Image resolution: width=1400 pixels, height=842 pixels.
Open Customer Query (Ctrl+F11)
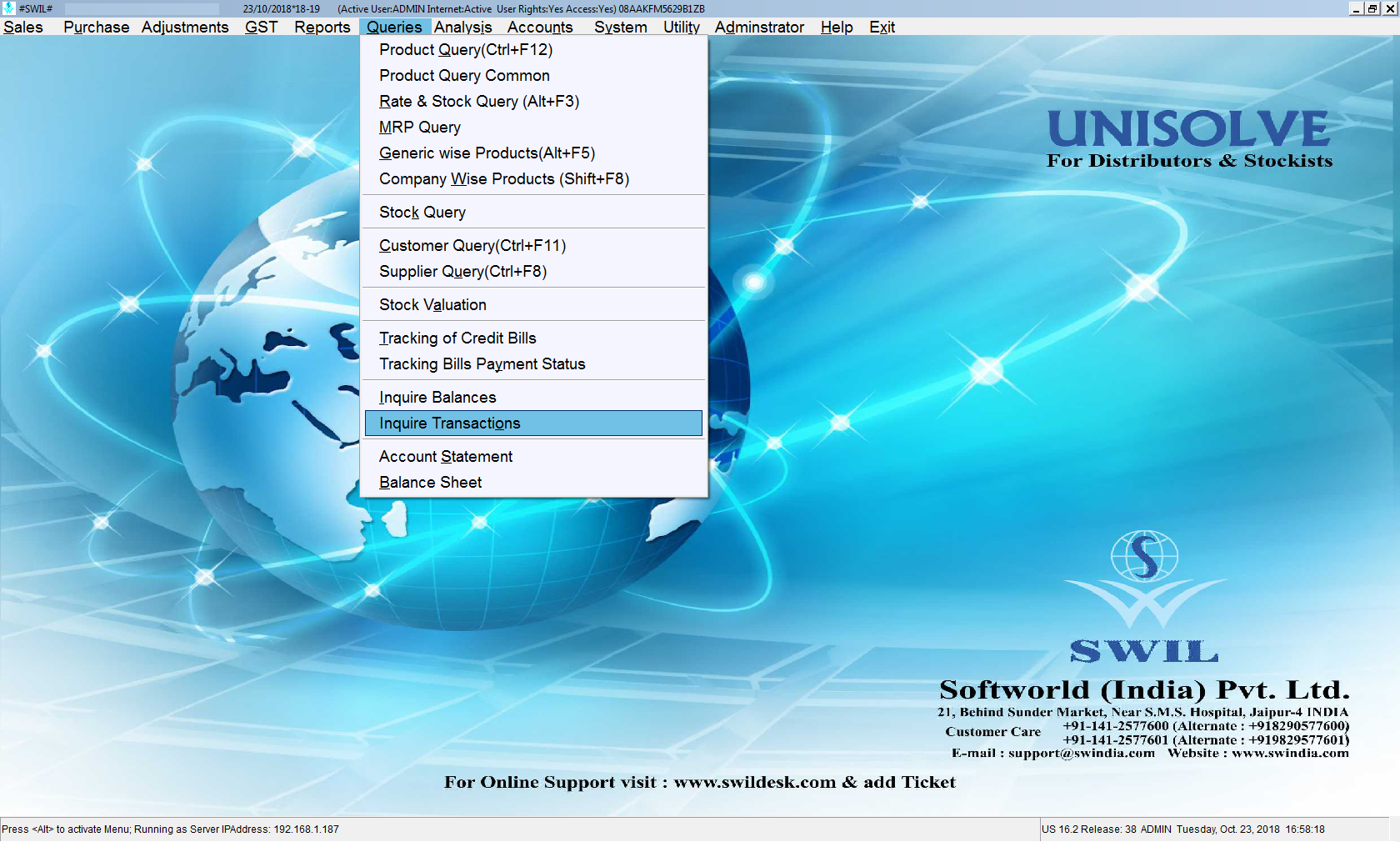(533, 246)
